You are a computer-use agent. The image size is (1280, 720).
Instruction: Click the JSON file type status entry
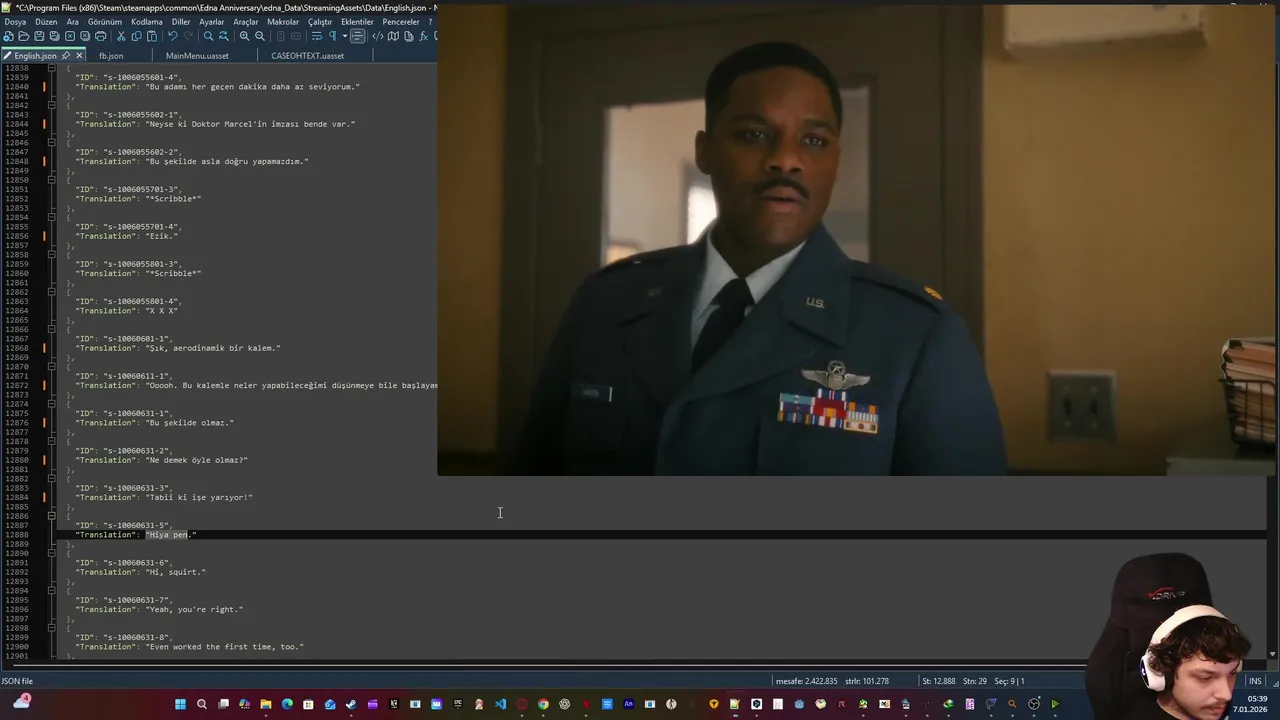coord(17,681)
